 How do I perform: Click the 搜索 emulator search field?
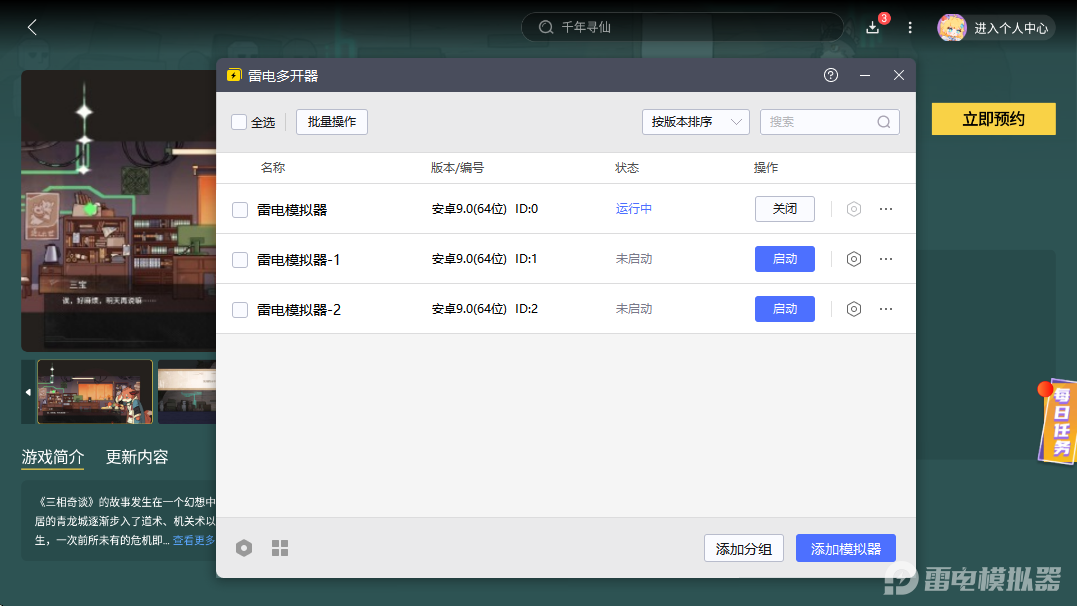(820, 122)
